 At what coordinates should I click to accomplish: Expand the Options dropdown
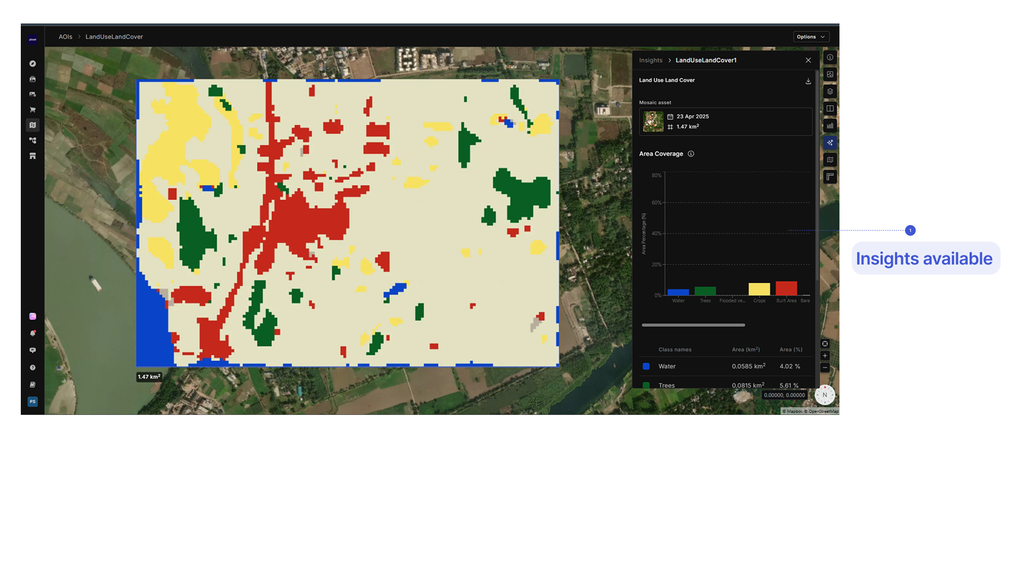[x=811, y=37]
